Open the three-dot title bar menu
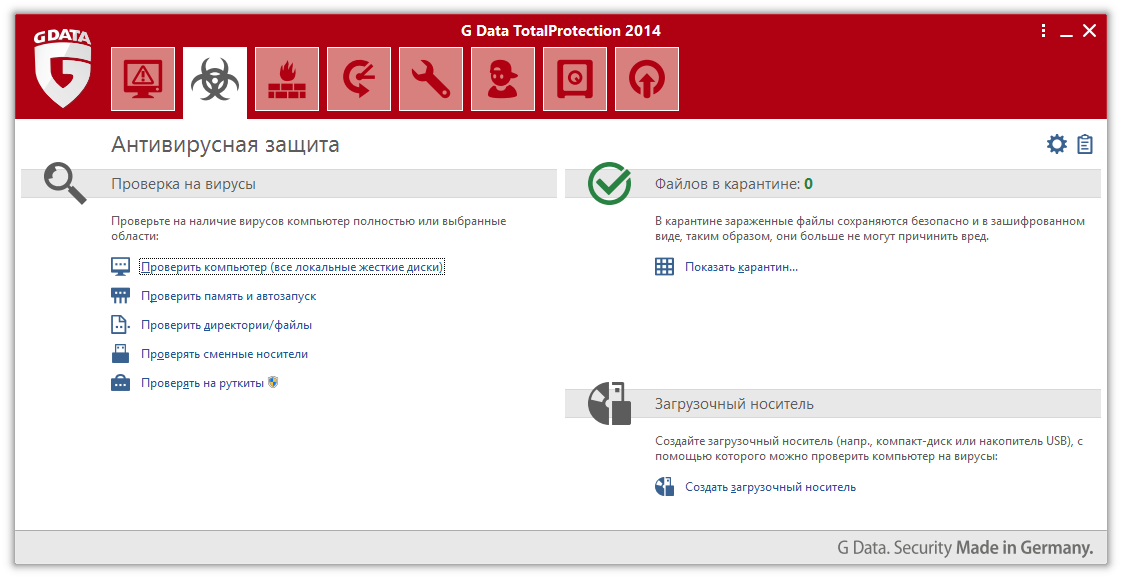Screen dimensions: 1121x583 [1044, 30]
